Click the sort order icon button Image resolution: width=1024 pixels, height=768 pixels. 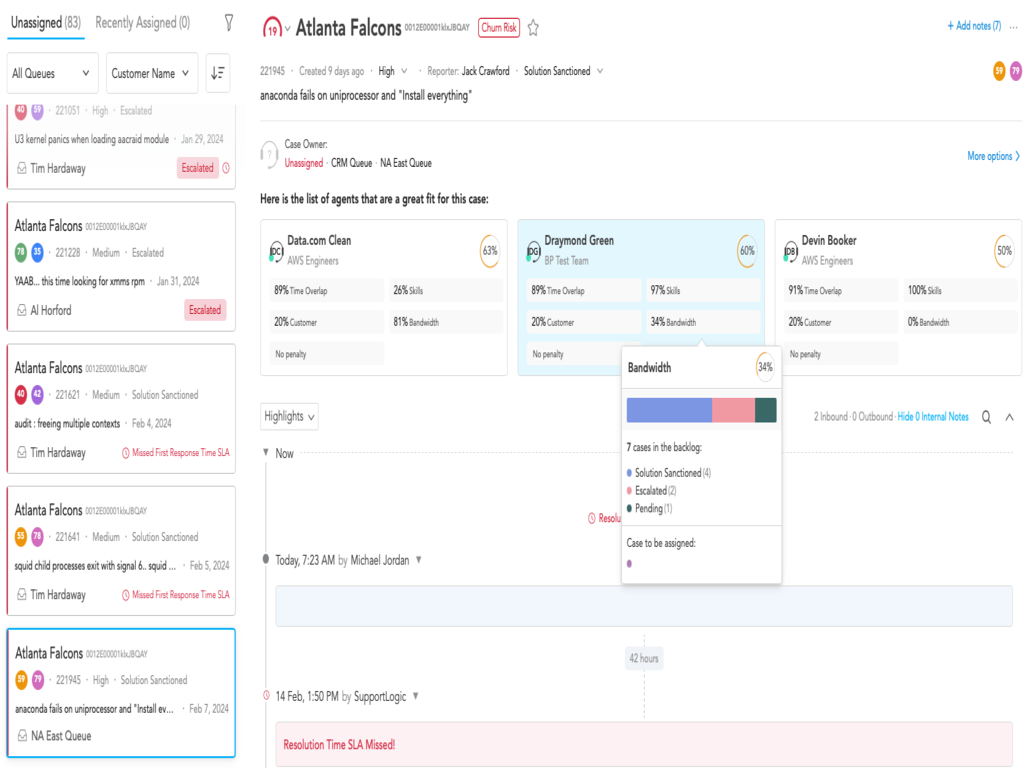(x=217, y=73)
